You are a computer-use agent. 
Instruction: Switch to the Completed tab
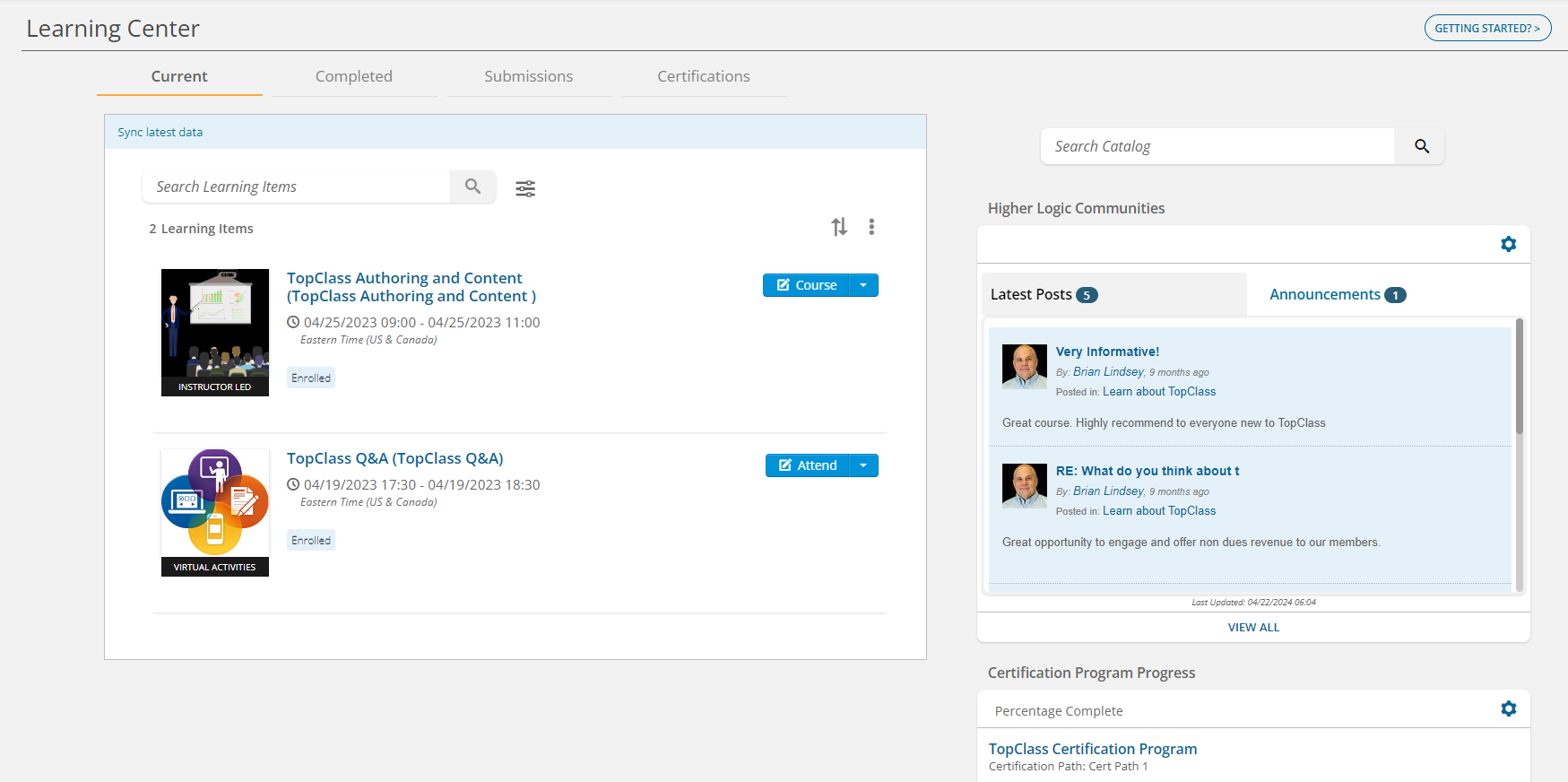(x=353, y=76)
